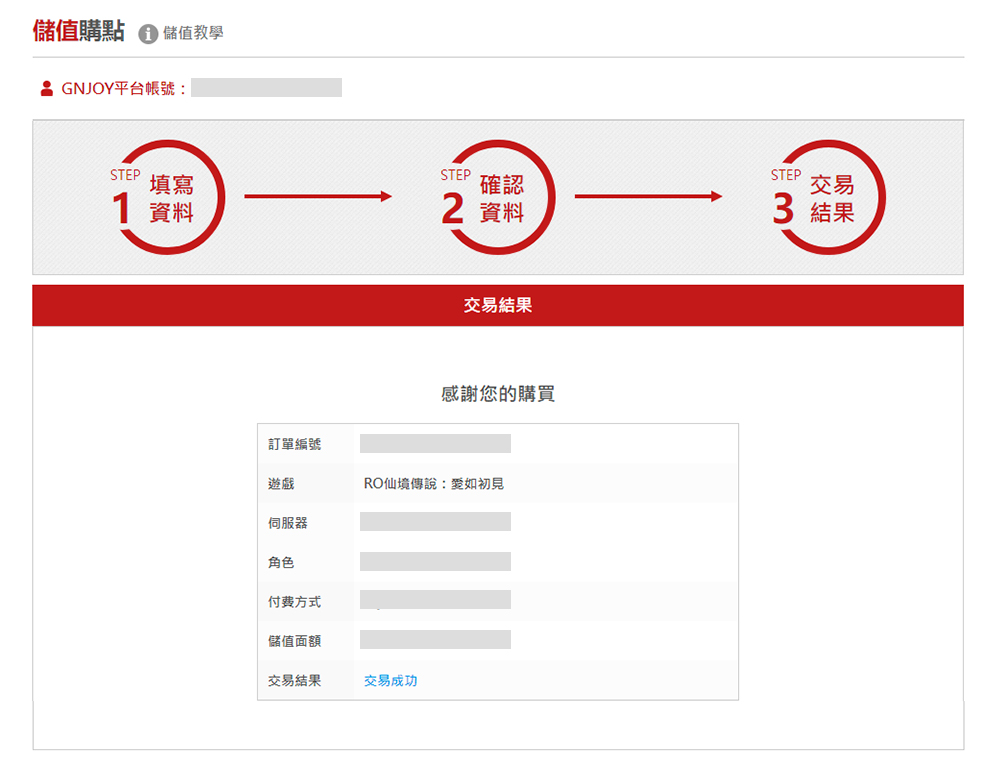Click the red user icon before GNJOY平台帳號

click(x=47, y=88)
